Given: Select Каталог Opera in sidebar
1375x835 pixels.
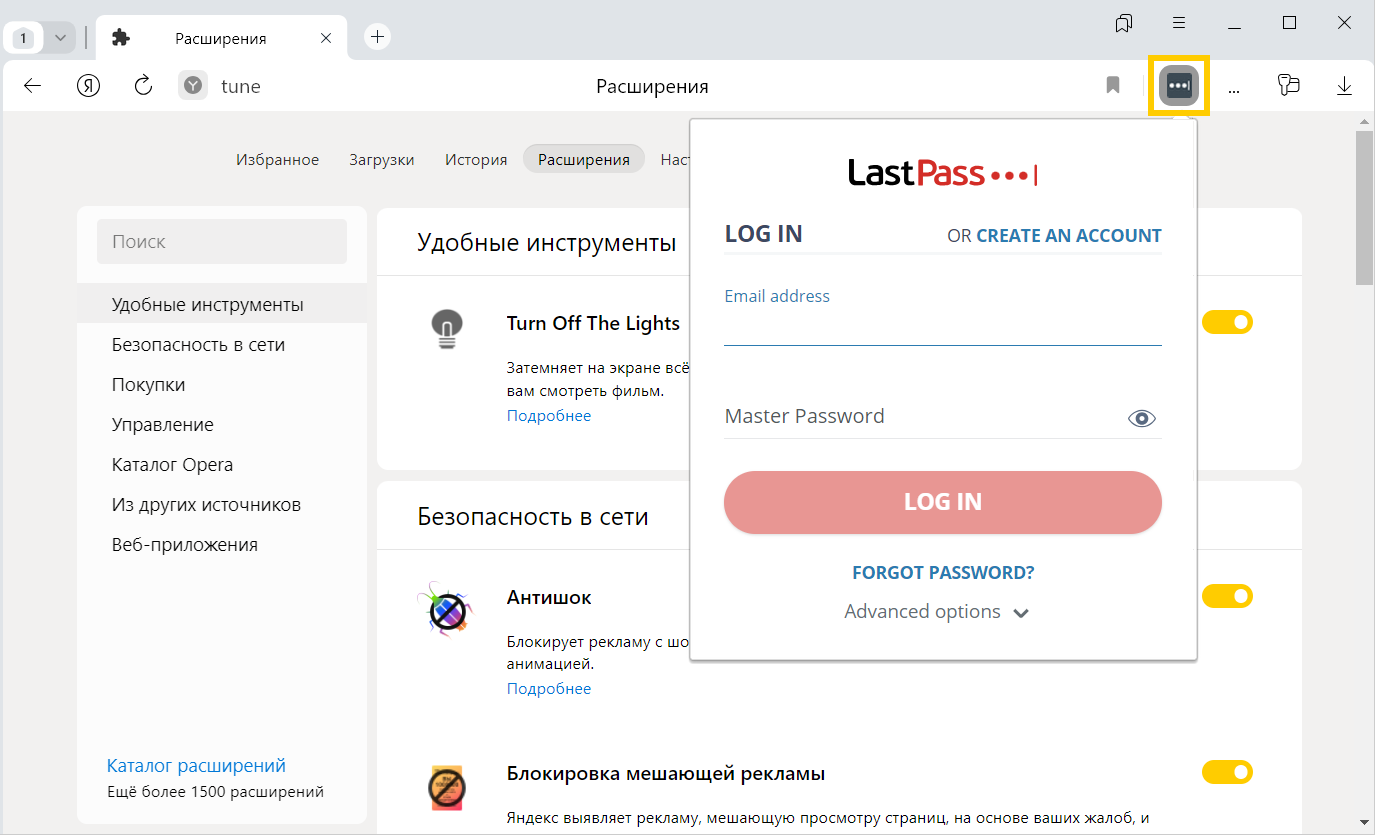Looking at the screenshot, I should click(x=172, y=465).
